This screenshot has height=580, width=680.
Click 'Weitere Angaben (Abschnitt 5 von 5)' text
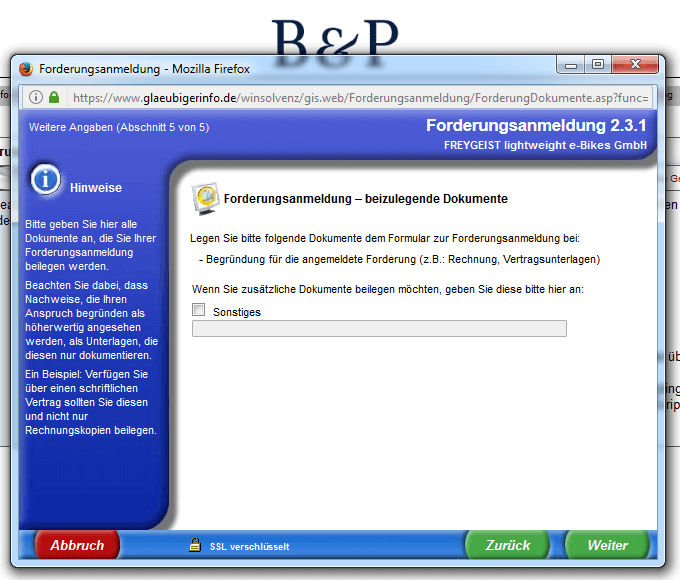[x=119, y=127]
